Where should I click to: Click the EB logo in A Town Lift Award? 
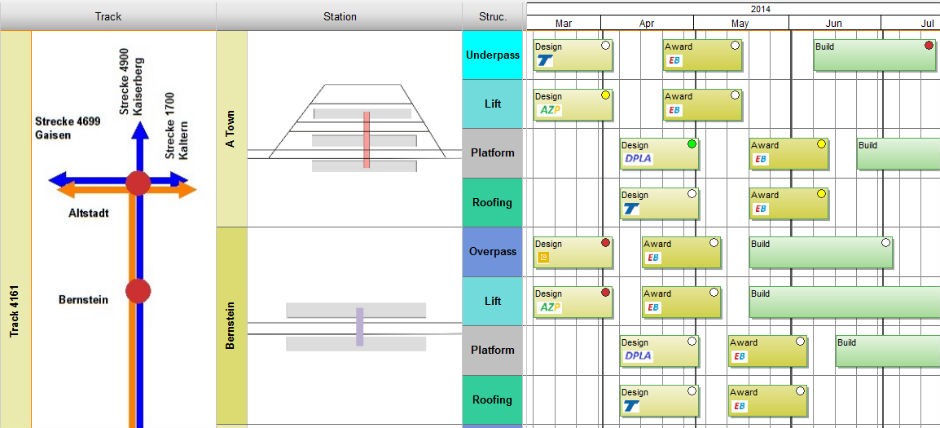(674, 110)
